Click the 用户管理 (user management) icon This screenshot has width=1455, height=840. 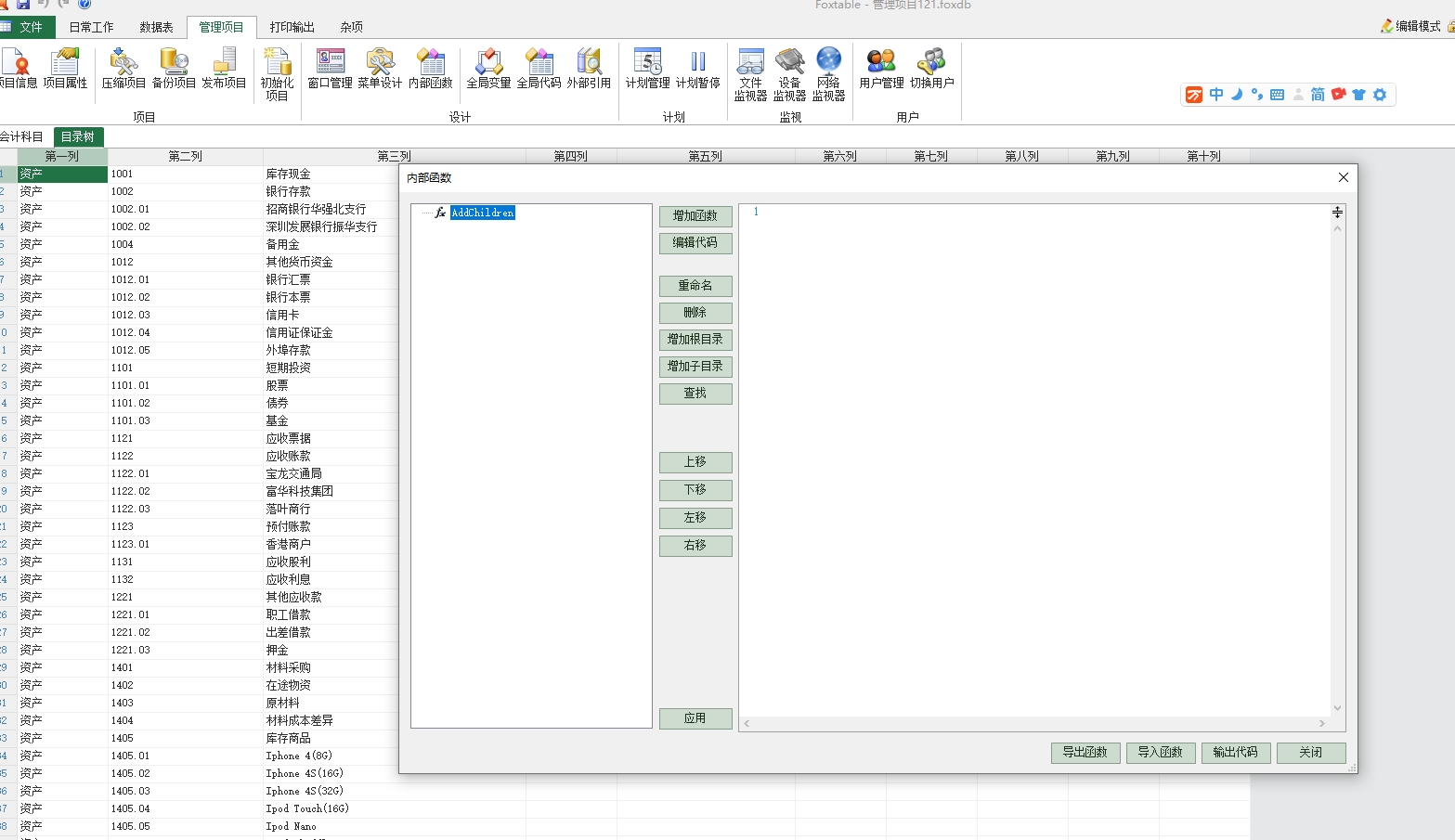point(881,69)
